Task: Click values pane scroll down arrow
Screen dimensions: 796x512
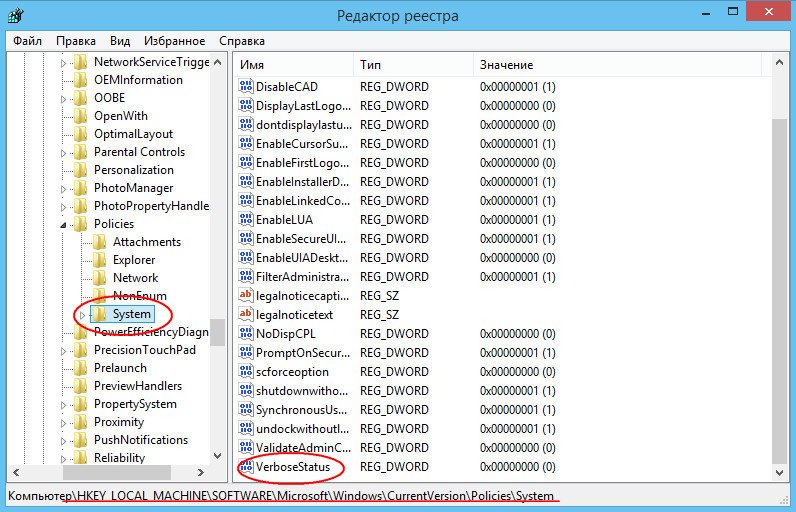Action: [x=779, y=472]
